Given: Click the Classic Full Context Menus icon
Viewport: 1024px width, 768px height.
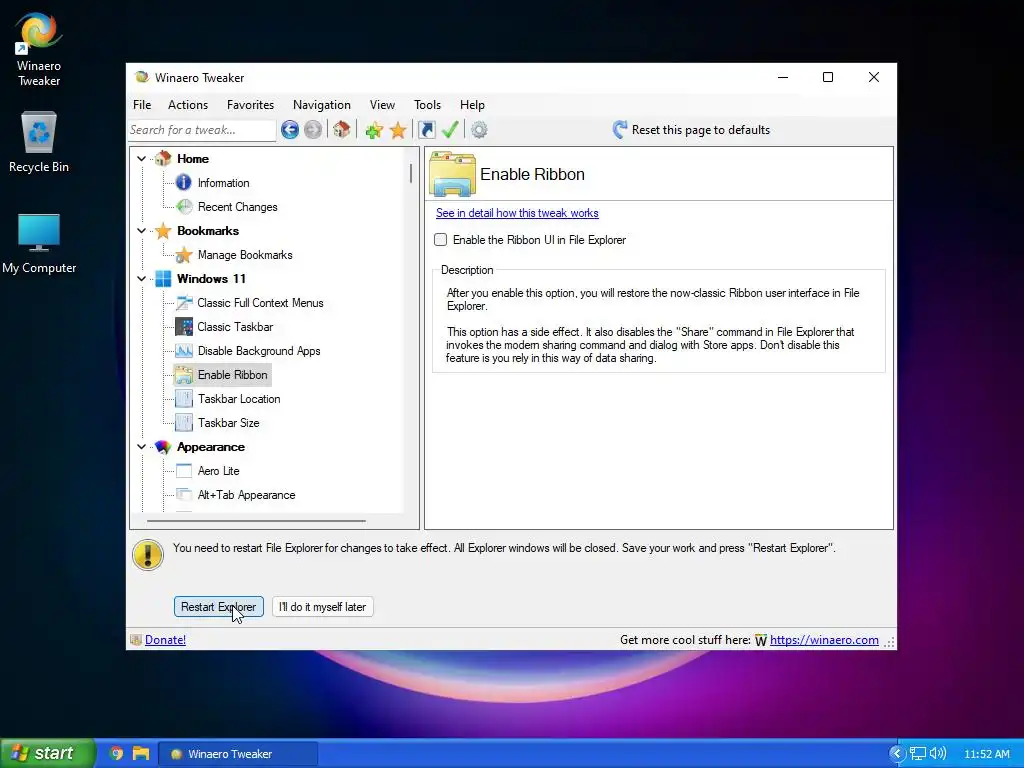Looking at the screenshot, I should (184, 303).
